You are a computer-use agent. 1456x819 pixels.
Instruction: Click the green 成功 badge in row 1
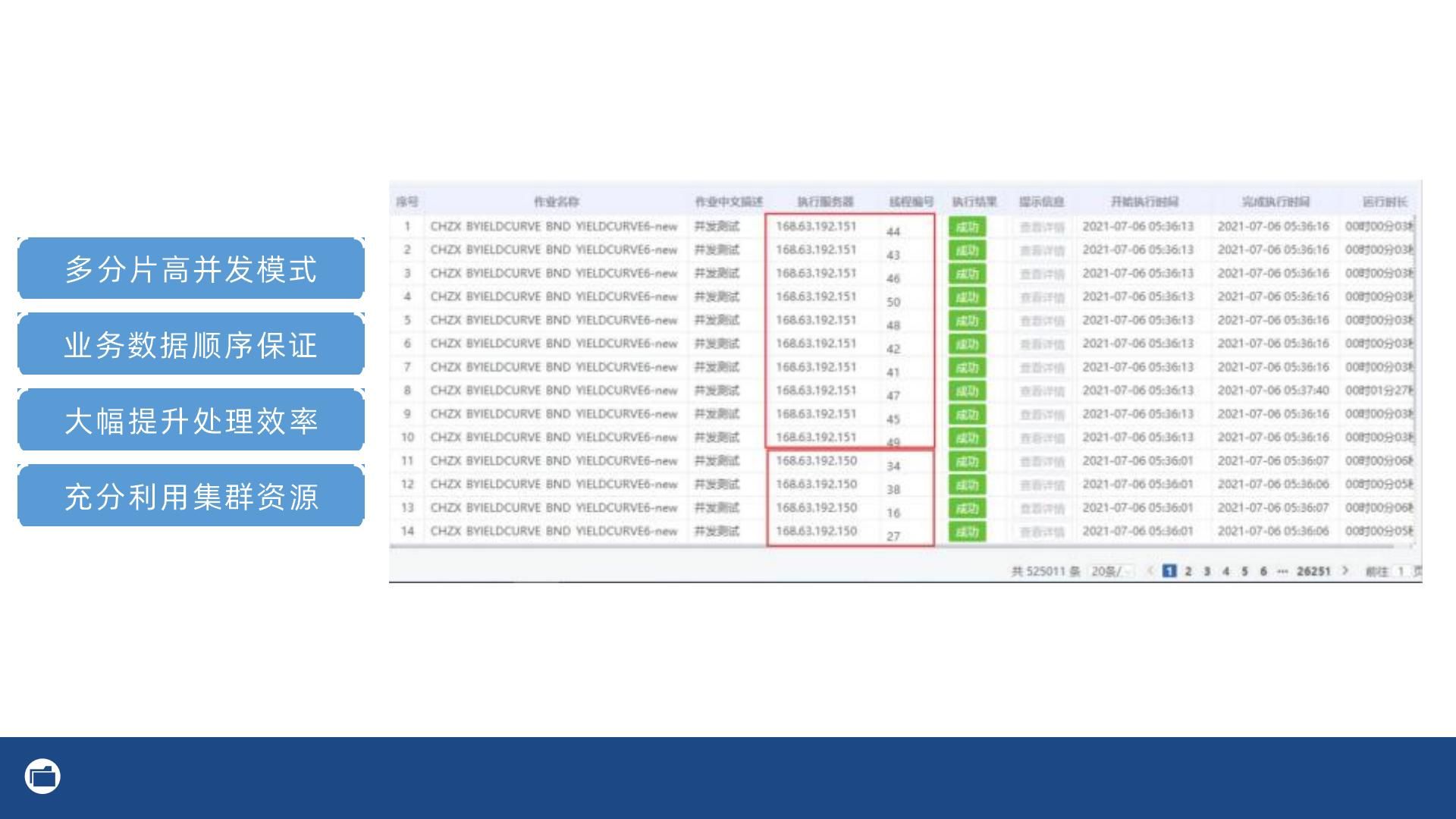click(967, 227)
